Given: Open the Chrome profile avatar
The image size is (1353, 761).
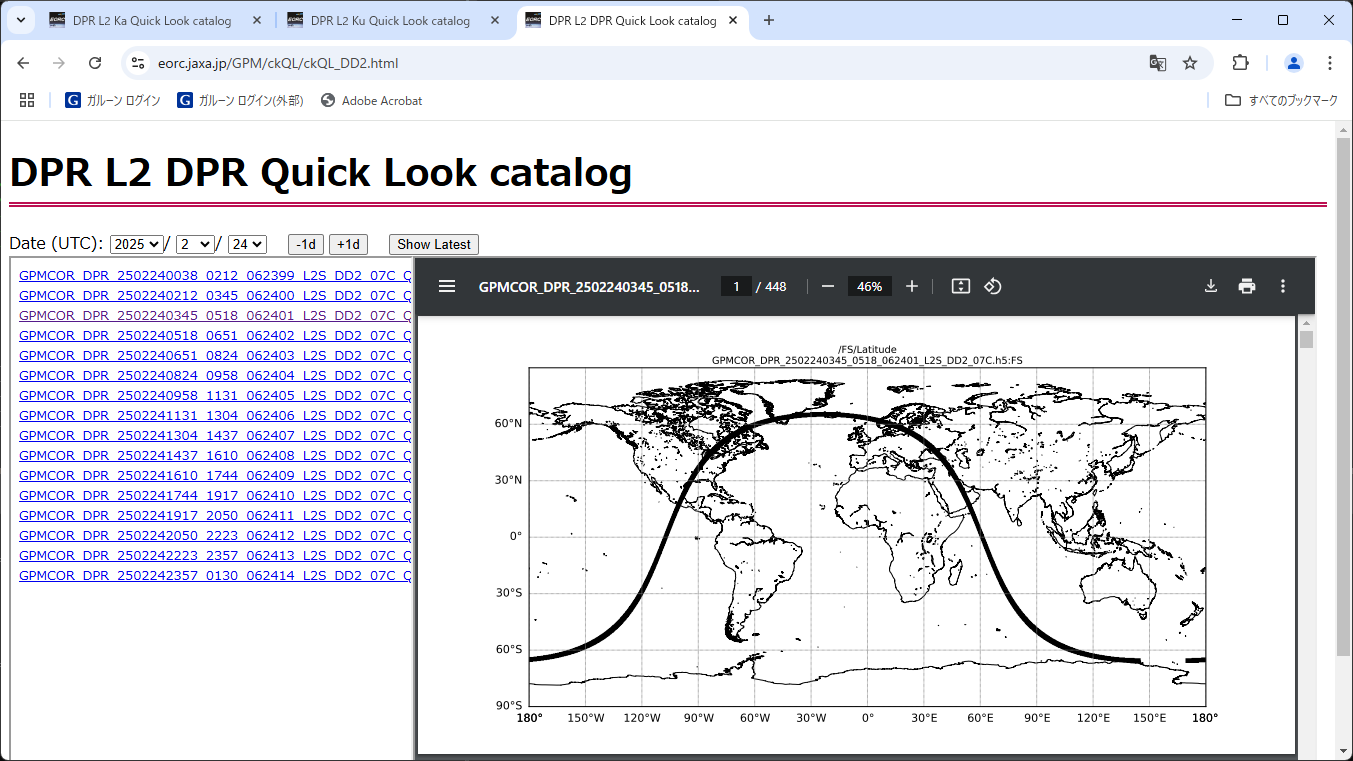Looking at the screenshot, I should tap(1294, 63).
